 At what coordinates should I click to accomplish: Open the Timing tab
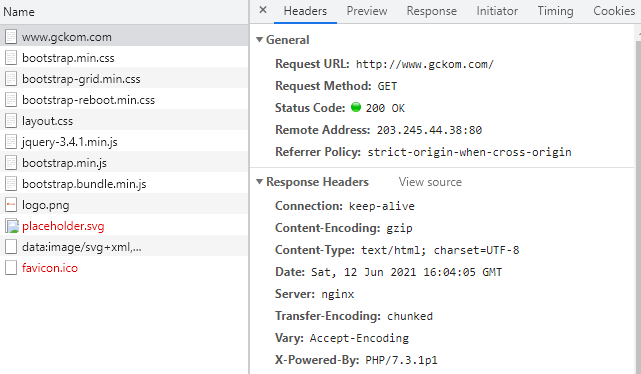pyautogui.click(x=555, y=11)
